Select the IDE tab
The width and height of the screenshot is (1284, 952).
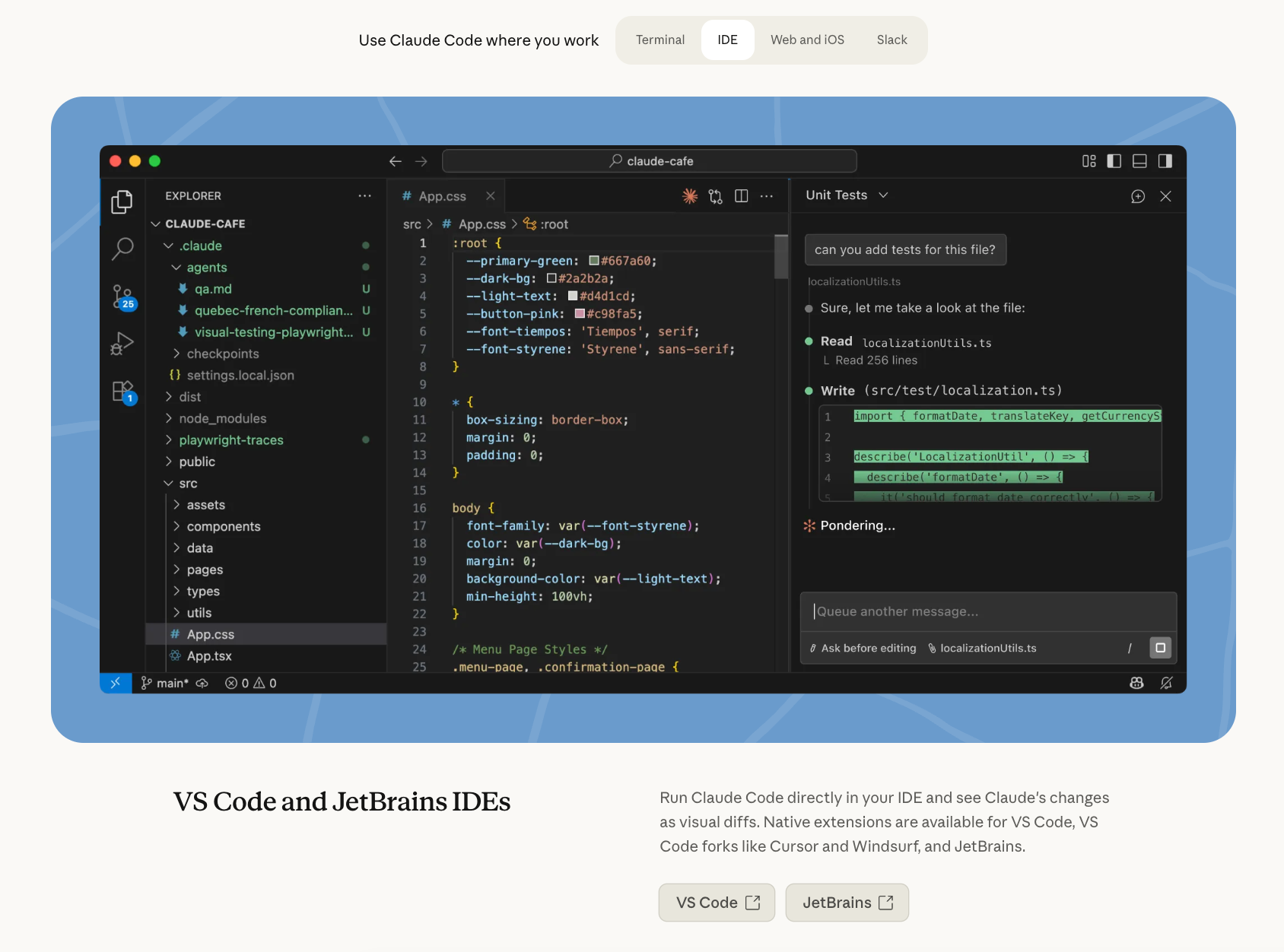click(727, 40)
